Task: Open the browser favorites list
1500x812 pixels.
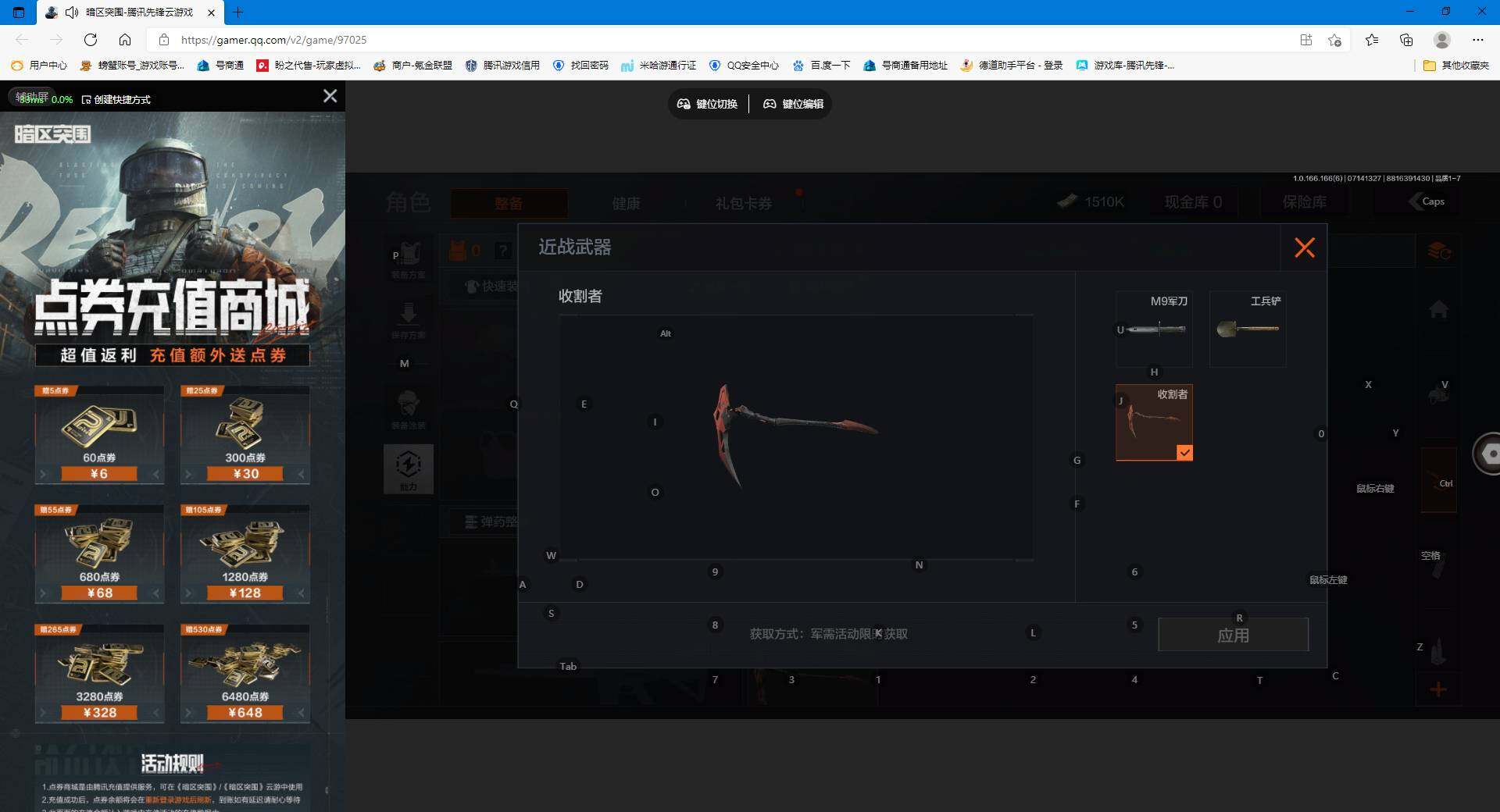Action: (1372, 40)
